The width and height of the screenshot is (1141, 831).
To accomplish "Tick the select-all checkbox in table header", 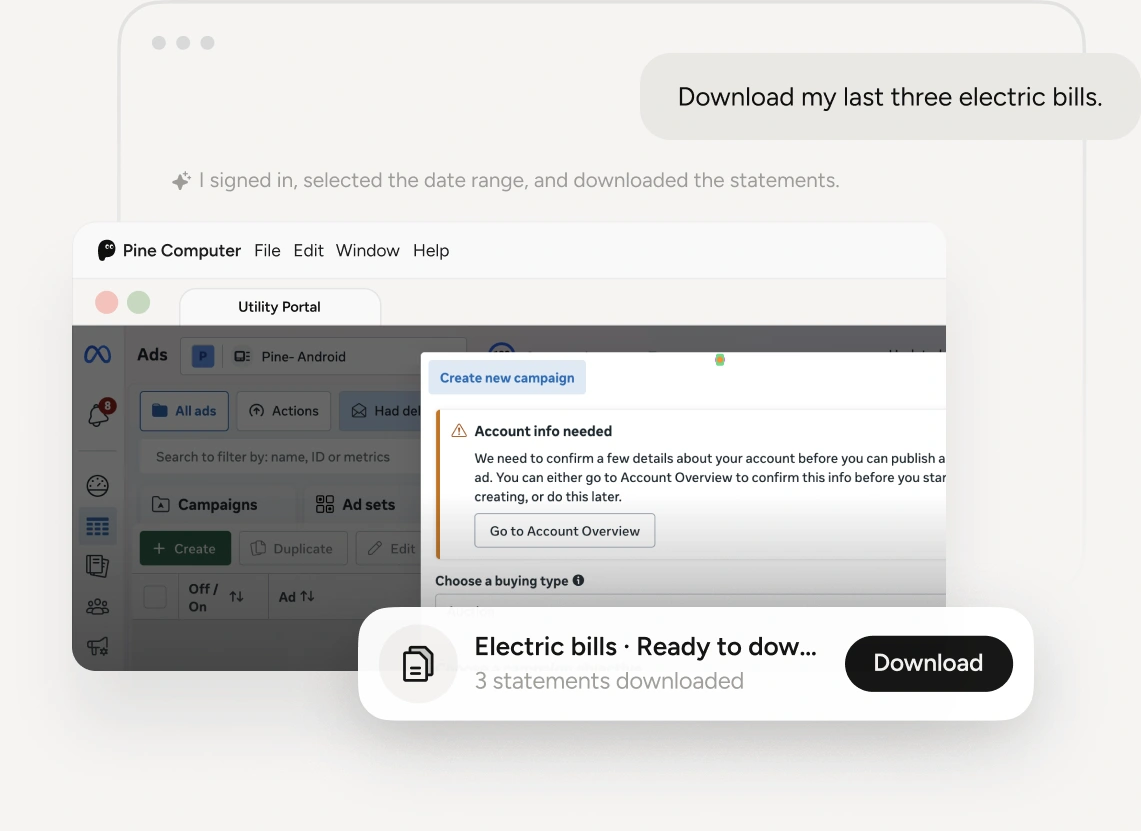I will pos(155,597).
